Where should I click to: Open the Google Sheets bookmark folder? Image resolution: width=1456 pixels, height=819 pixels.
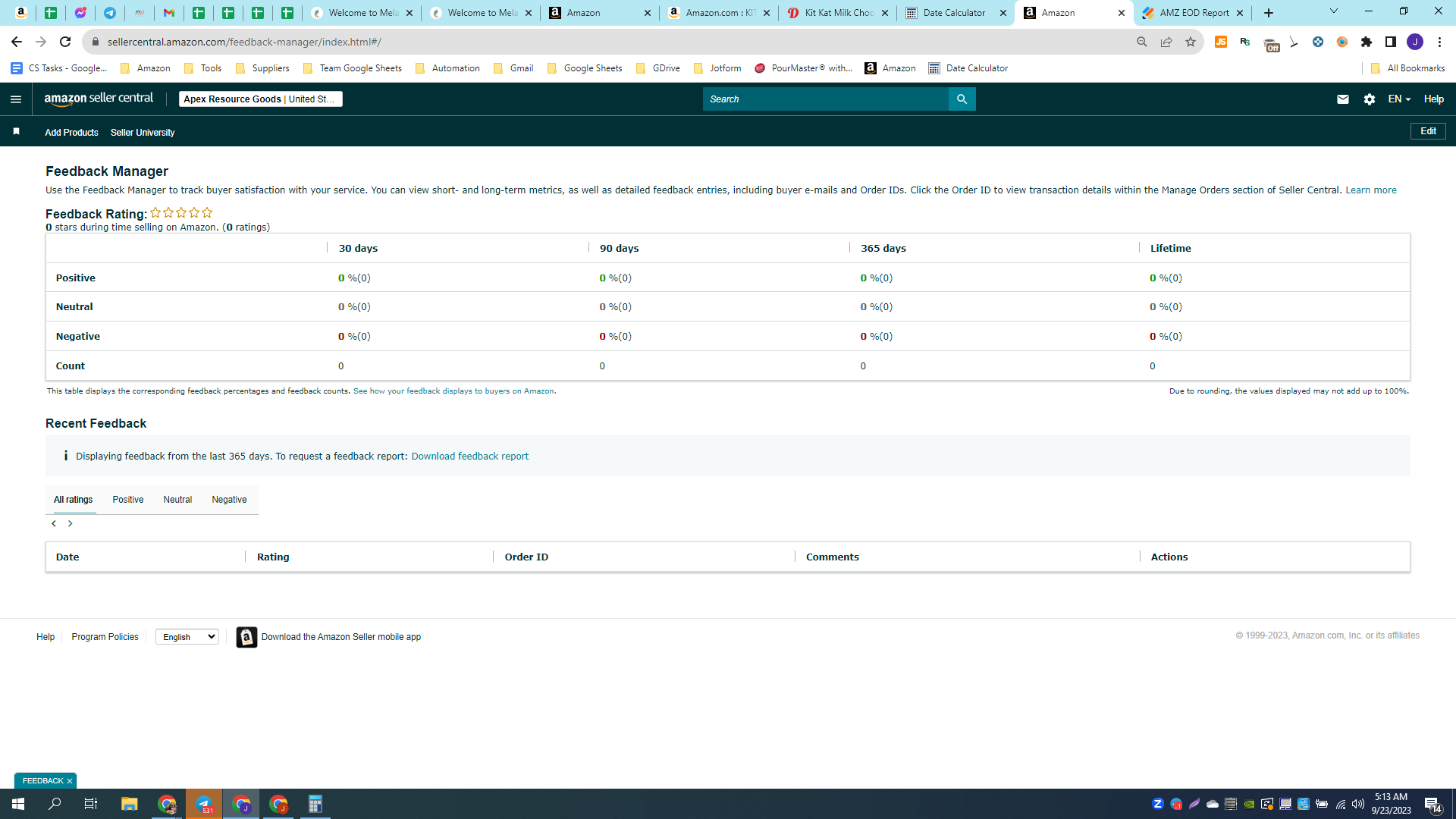585,68
